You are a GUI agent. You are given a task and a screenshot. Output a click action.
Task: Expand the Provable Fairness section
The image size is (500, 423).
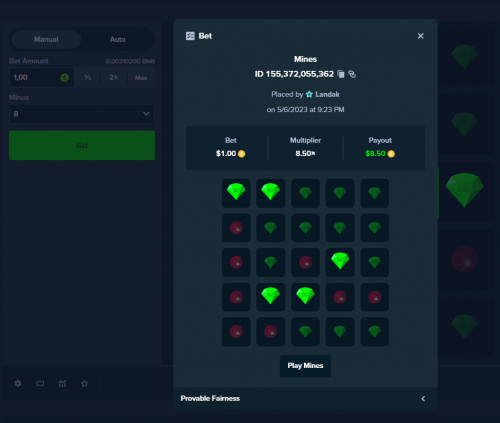tap(305, 398)
